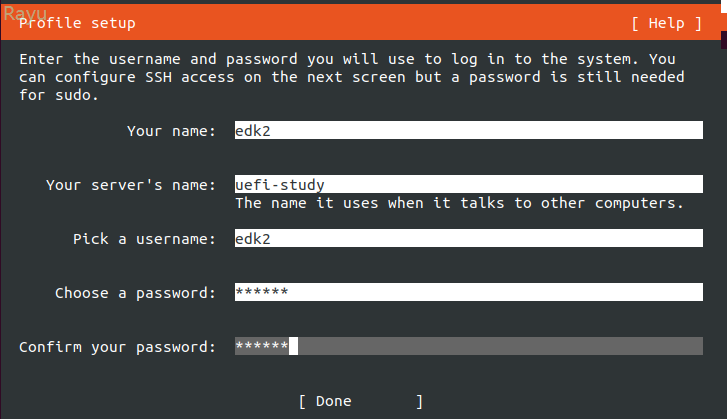Focus the Choose a password field
Viewport: 727px width, 419px height.
click(468, 293)
